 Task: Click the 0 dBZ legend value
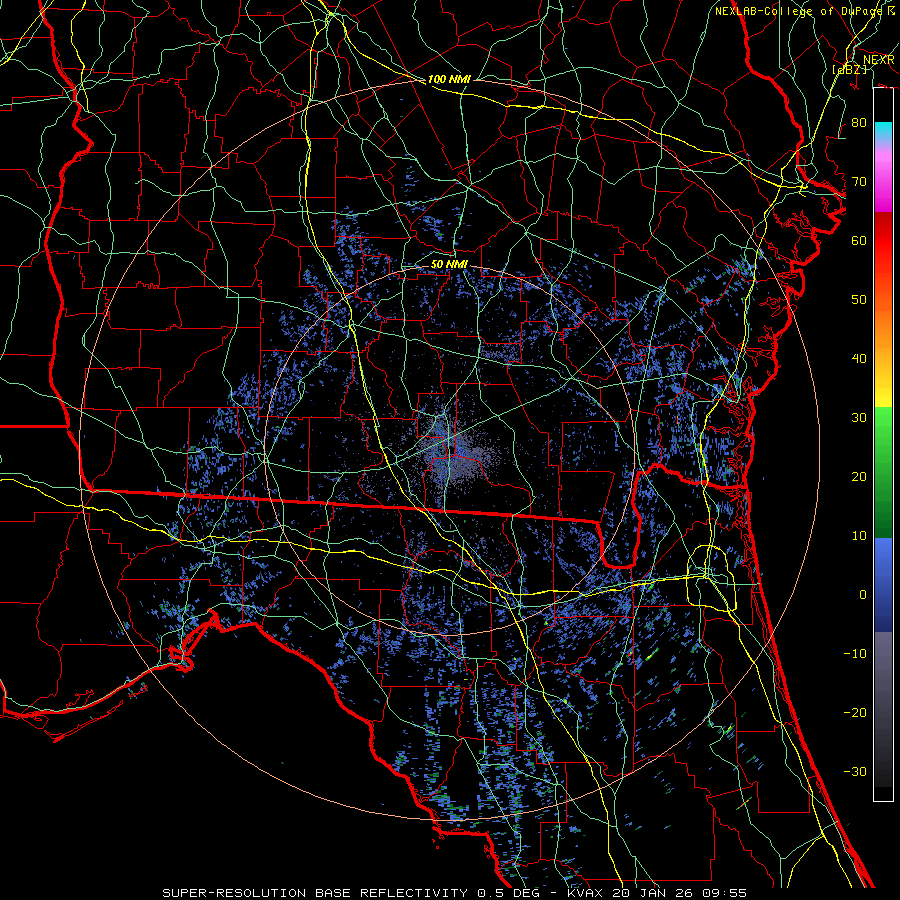pyautogui.click(x=863, y=595)
